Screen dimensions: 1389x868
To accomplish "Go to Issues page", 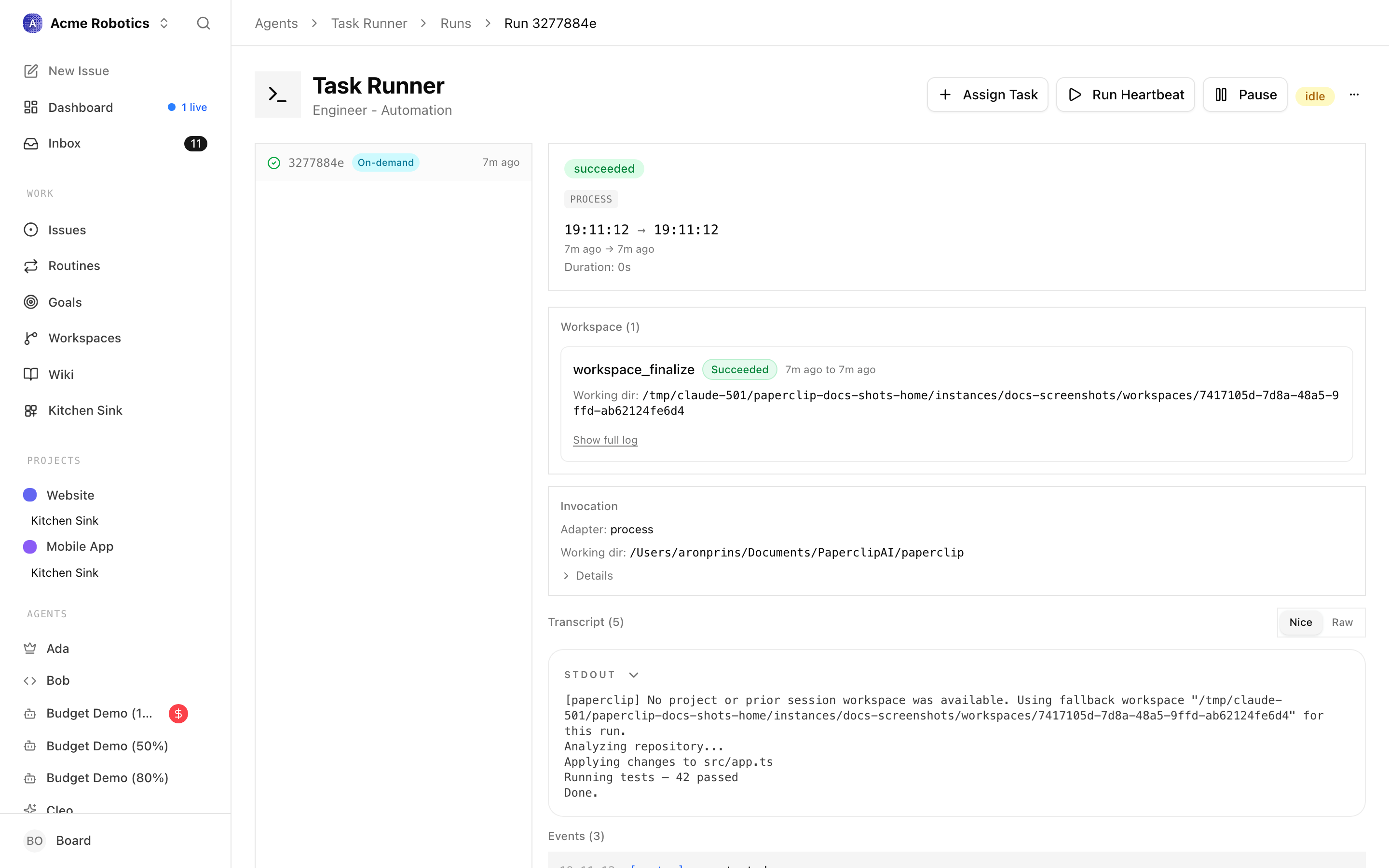I will (x=115, y=230).
